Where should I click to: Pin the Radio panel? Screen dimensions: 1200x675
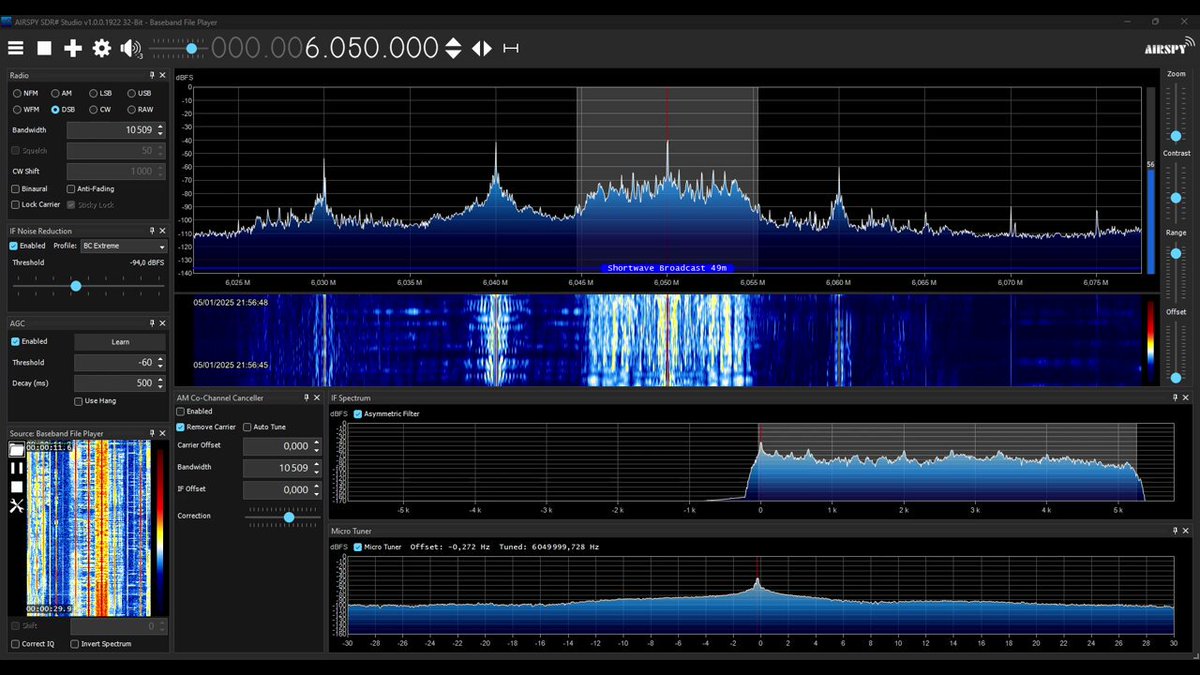(152, 75)
